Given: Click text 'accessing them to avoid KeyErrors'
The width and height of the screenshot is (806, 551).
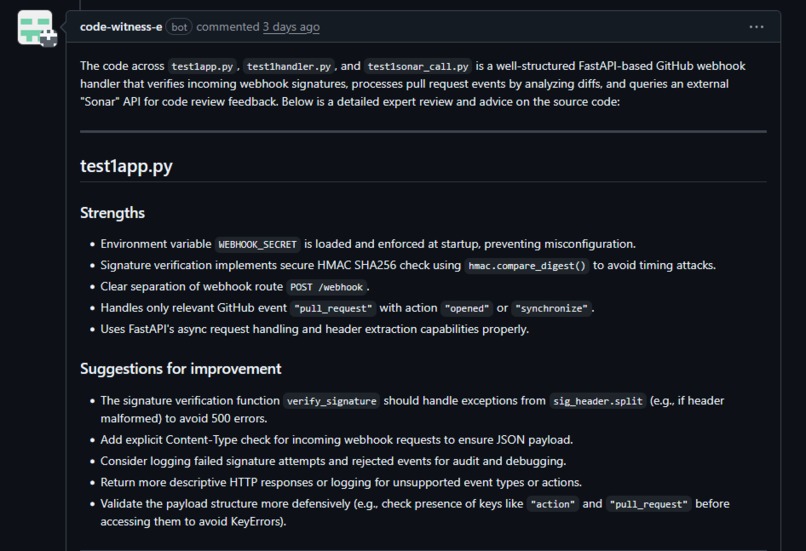Looking at the screenshot, I should (x=193, y=522).
